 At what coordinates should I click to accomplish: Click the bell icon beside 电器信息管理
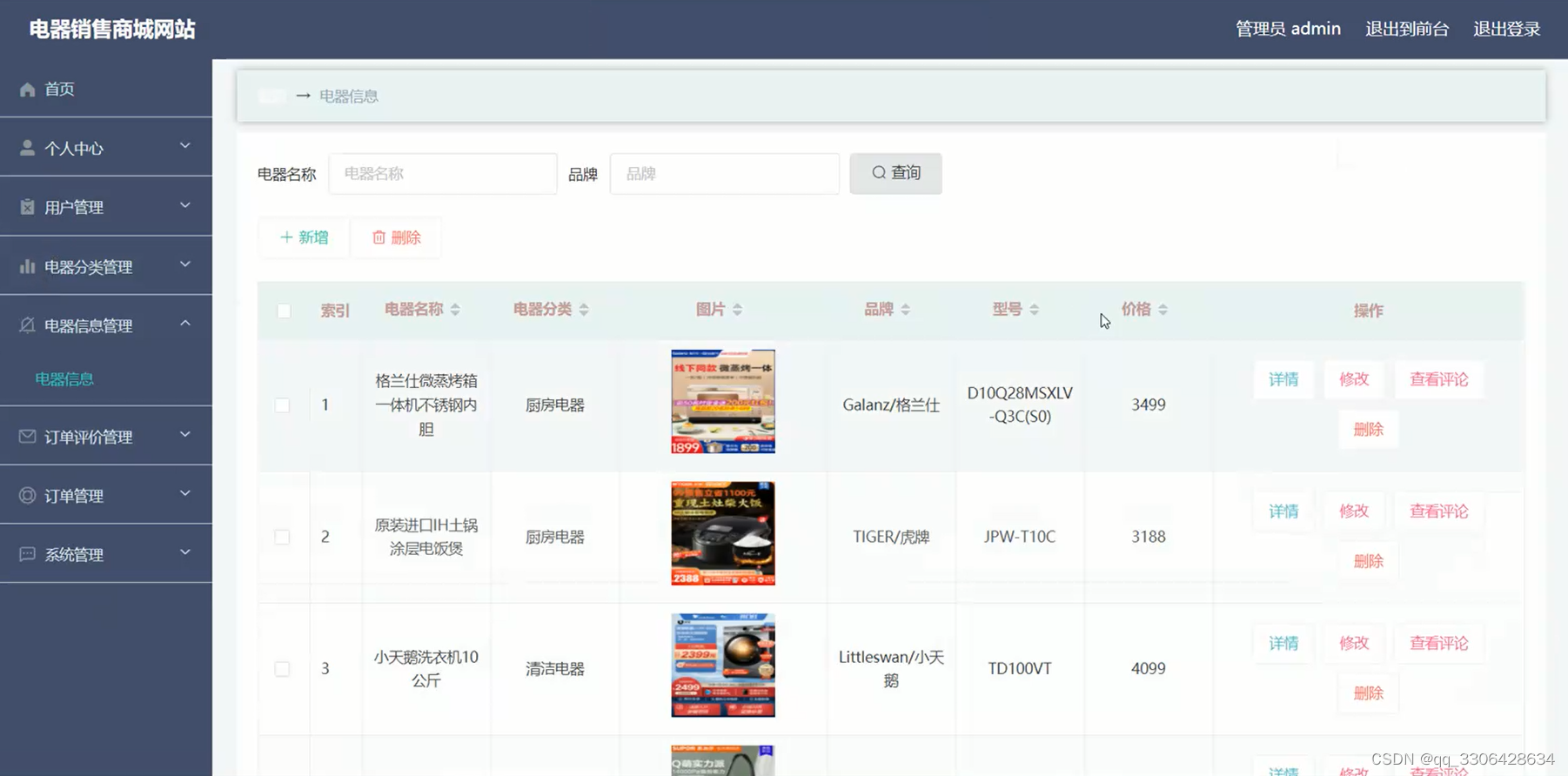pyautogui.click(x=28, y=325)
